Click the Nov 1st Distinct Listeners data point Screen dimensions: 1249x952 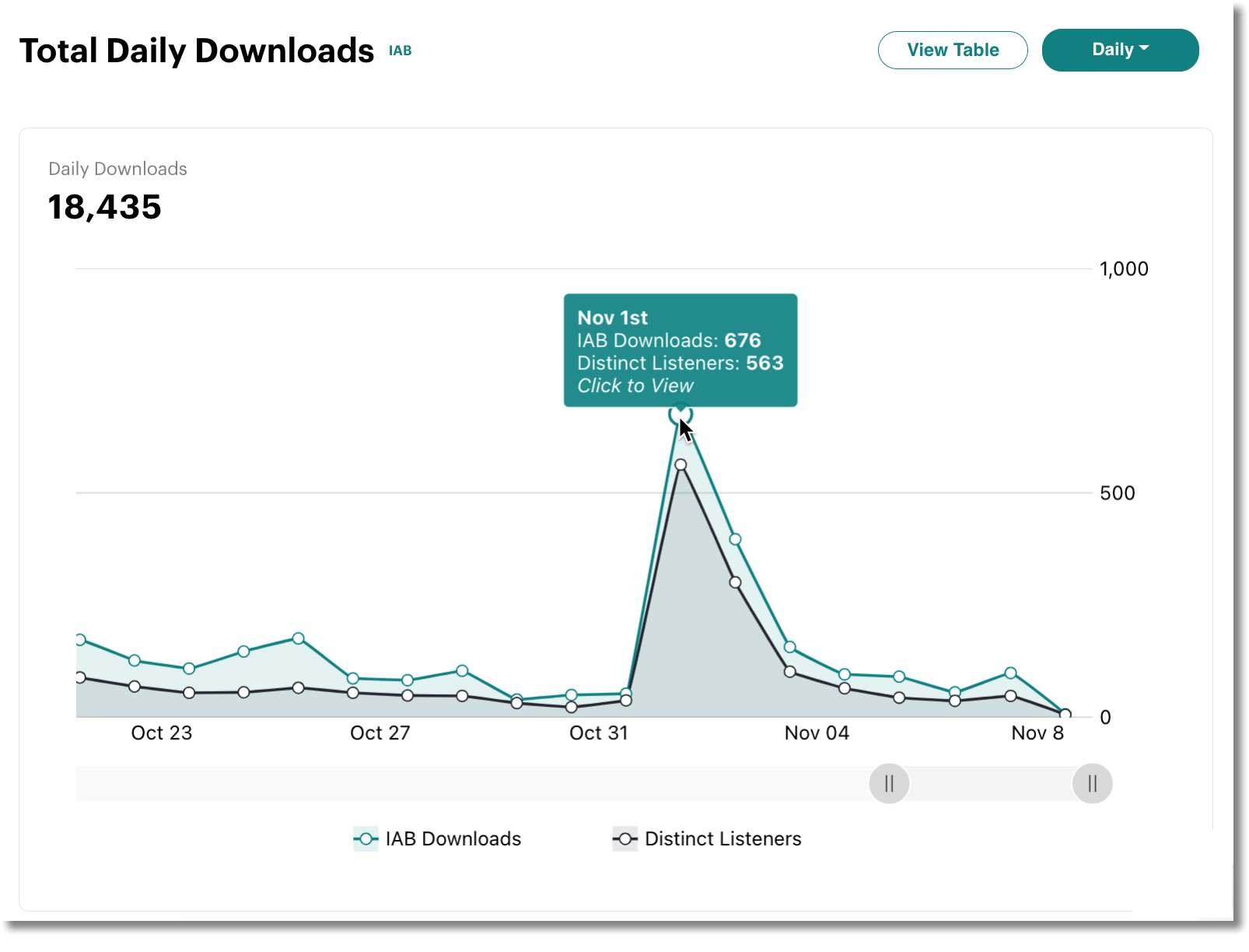(680, 465)
